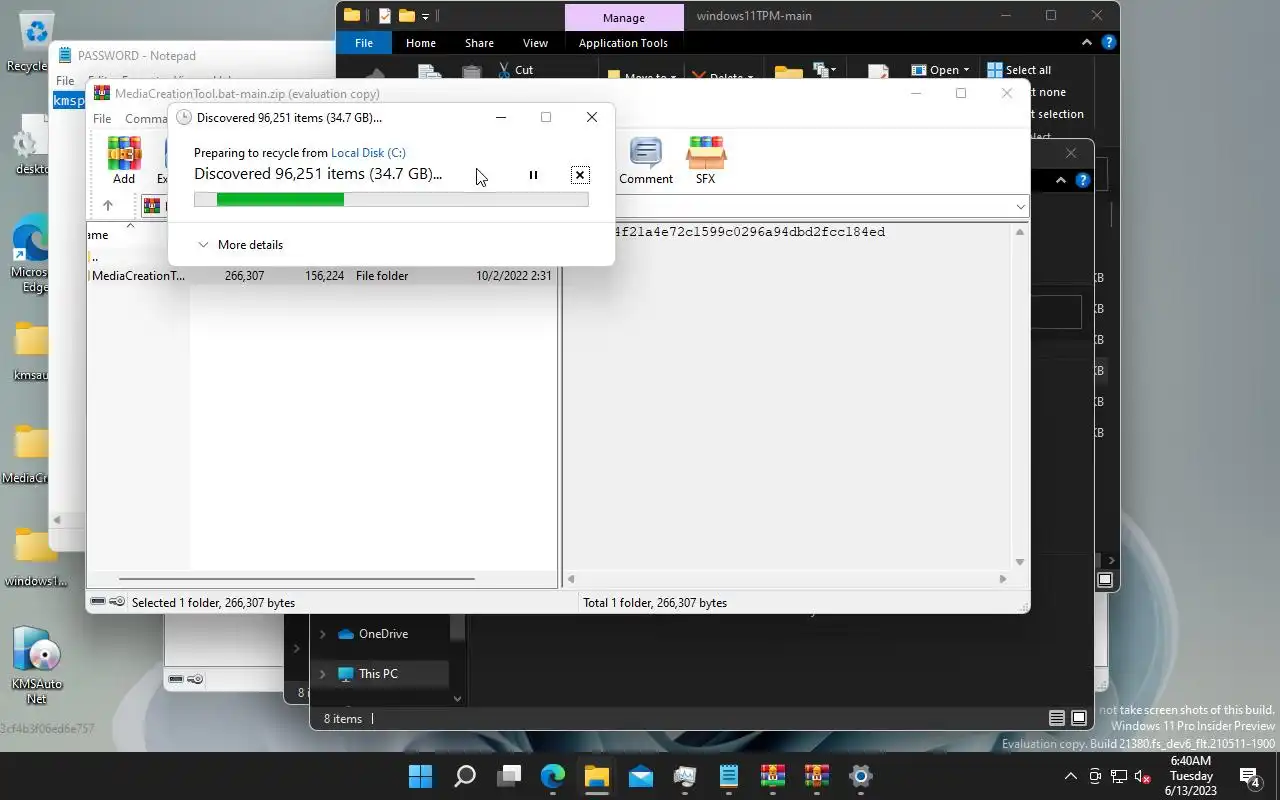This screenshot has width=1280, height=800.
Task: Open taskbar Search
Action: tap(465, 776)
